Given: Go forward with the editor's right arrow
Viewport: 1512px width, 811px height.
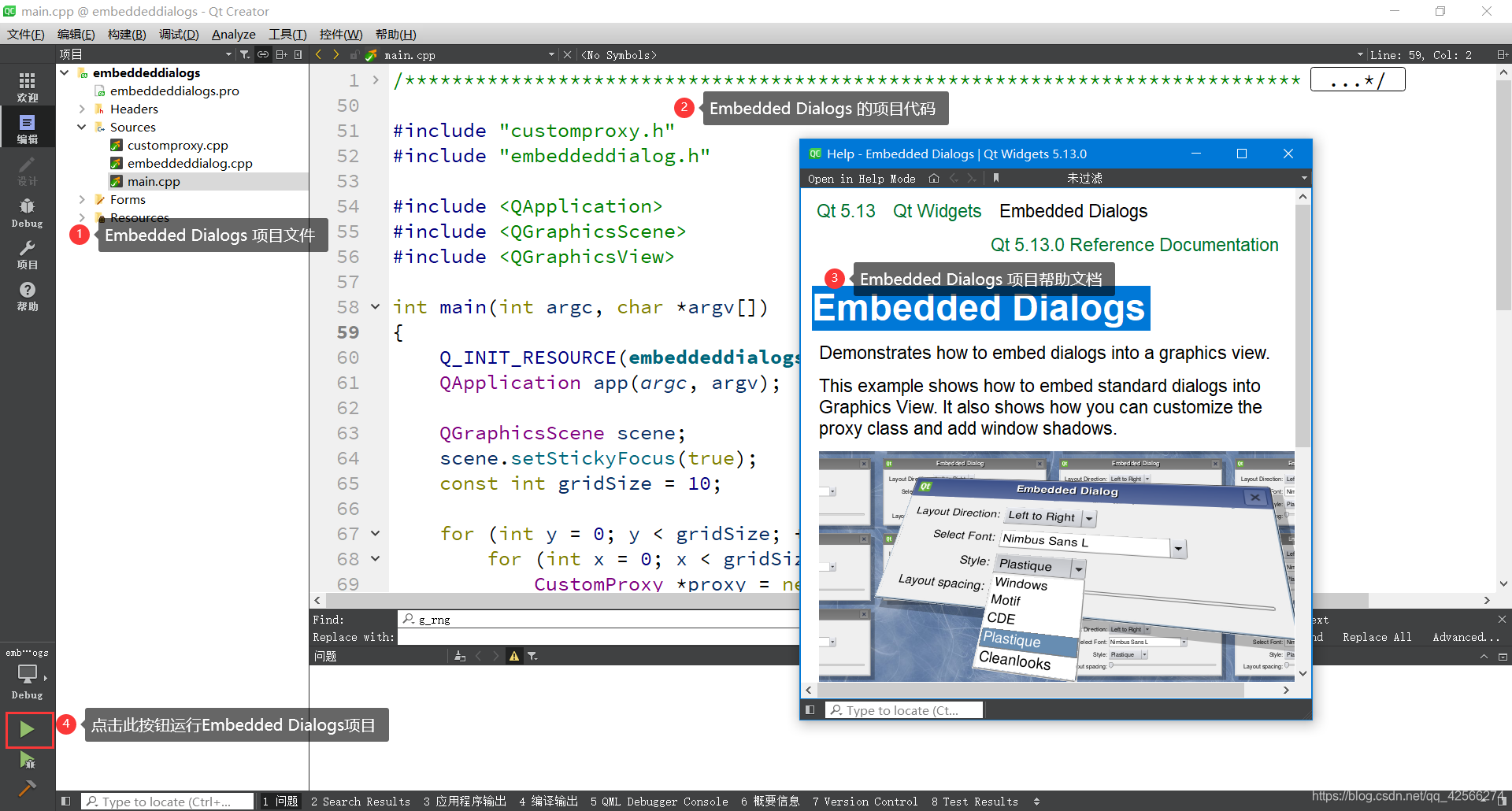Looking at the screenshot, I should 336,54.
